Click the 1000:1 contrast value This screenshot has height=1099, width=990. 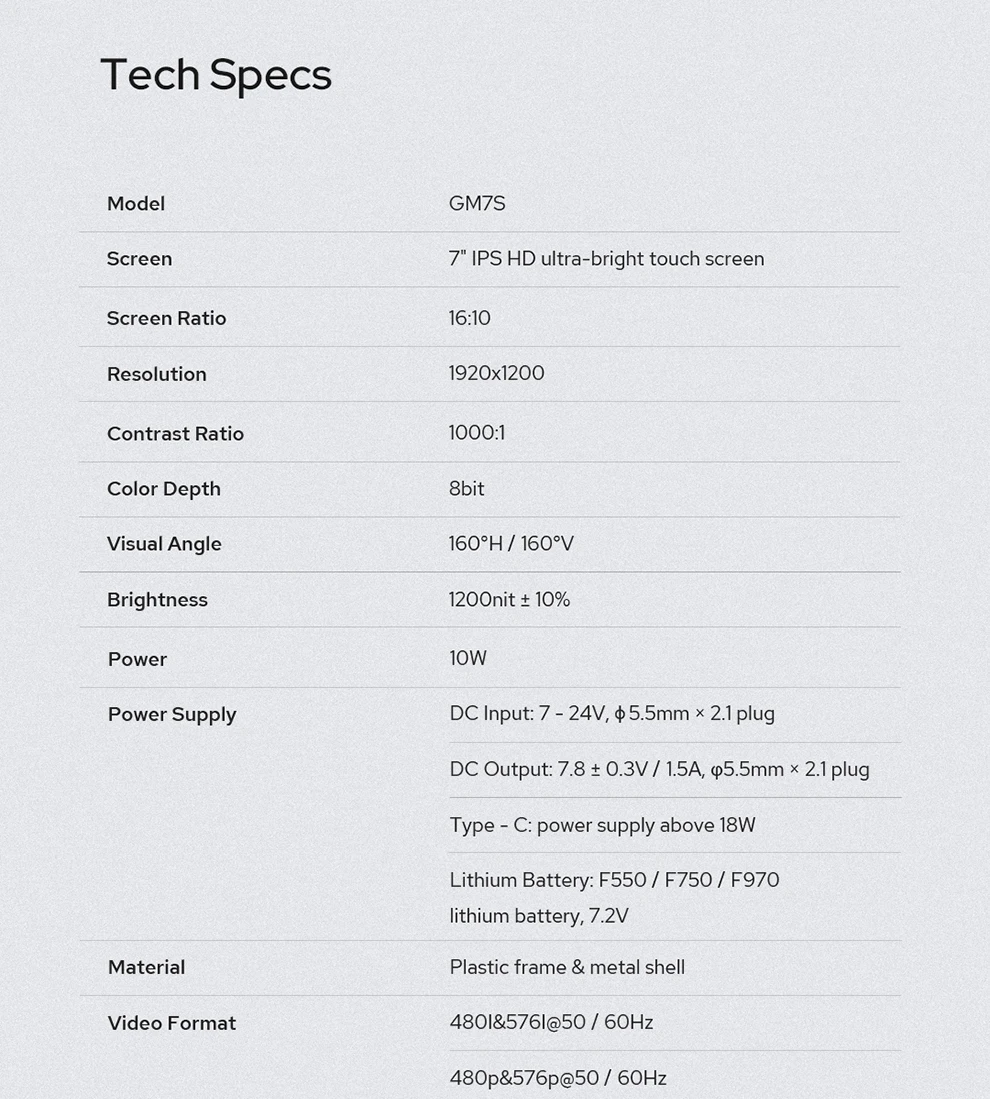coord(477,432)
